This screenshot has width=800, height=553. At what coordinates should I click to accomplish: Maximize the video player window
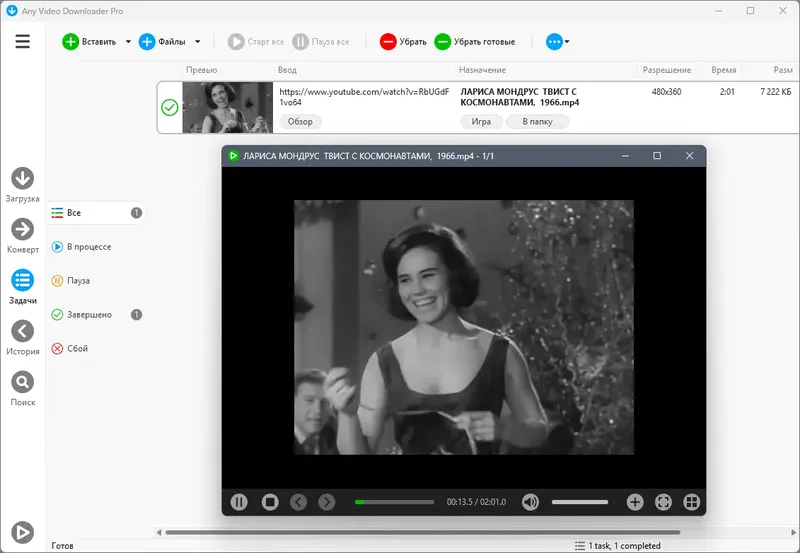point(657,156)
